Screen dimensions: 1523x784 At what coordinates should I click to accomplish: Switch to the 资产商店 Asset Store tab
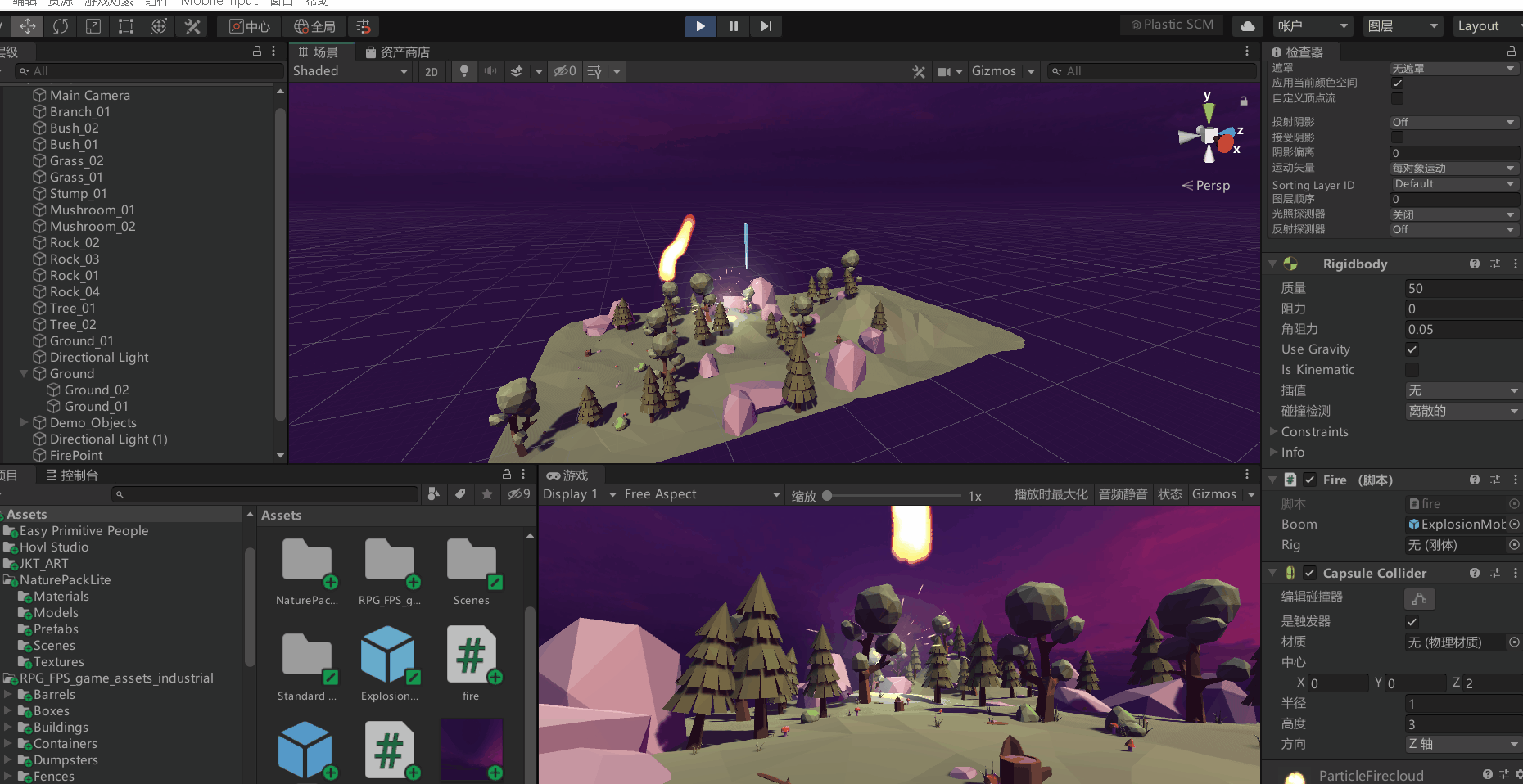pyautogui.click(x=398, y=52)
